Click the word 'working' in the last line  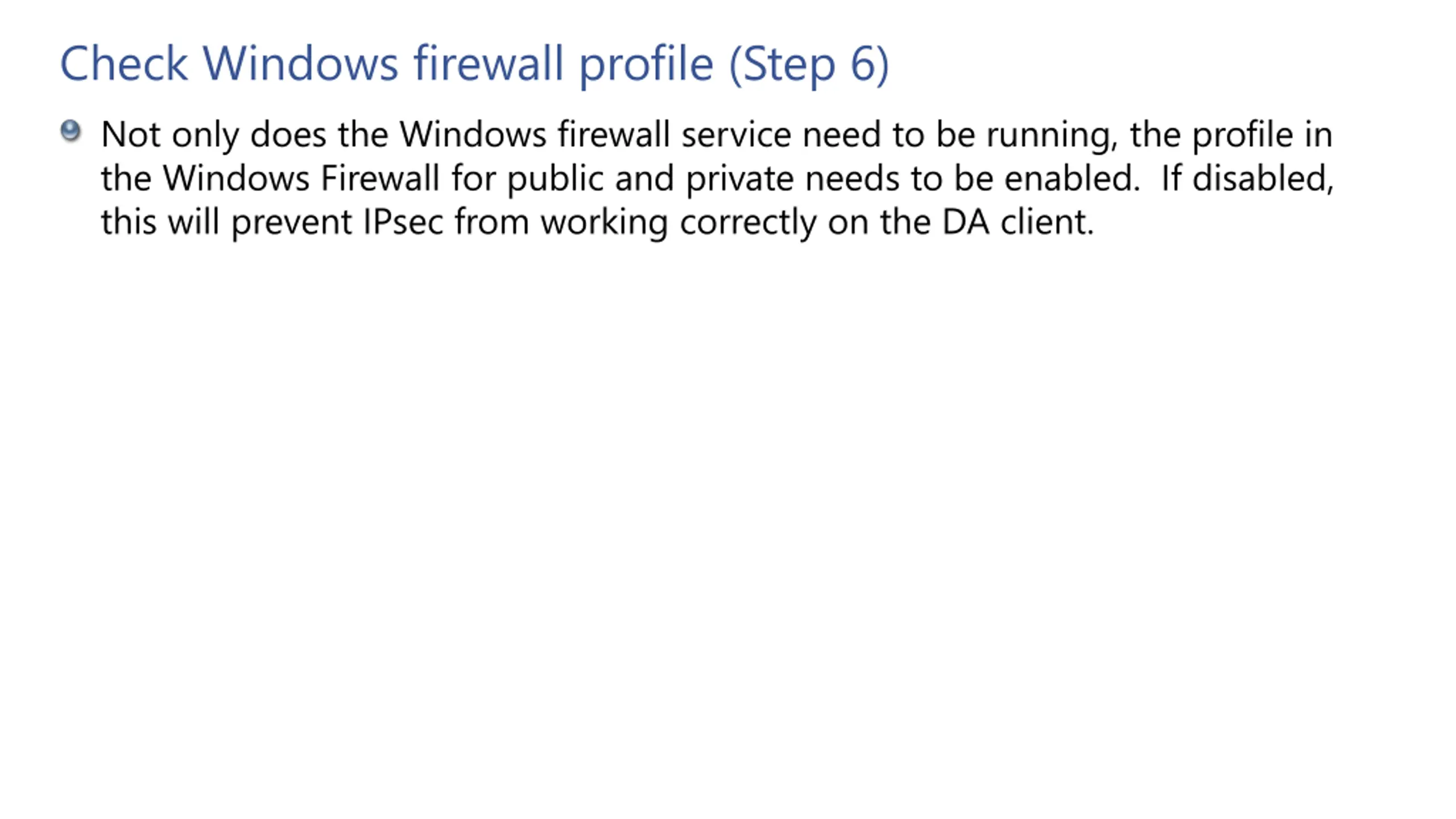605,223
